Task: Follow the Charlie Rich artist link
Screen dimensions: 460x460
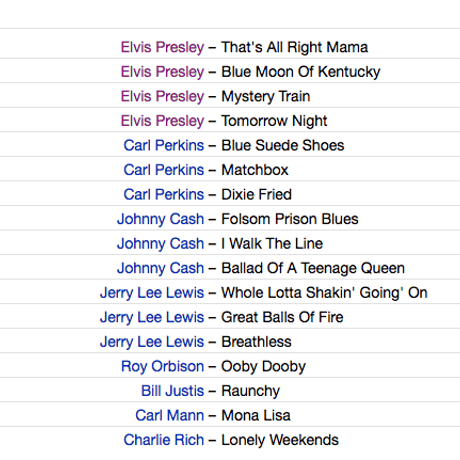Action: click(x=164, y=440)
